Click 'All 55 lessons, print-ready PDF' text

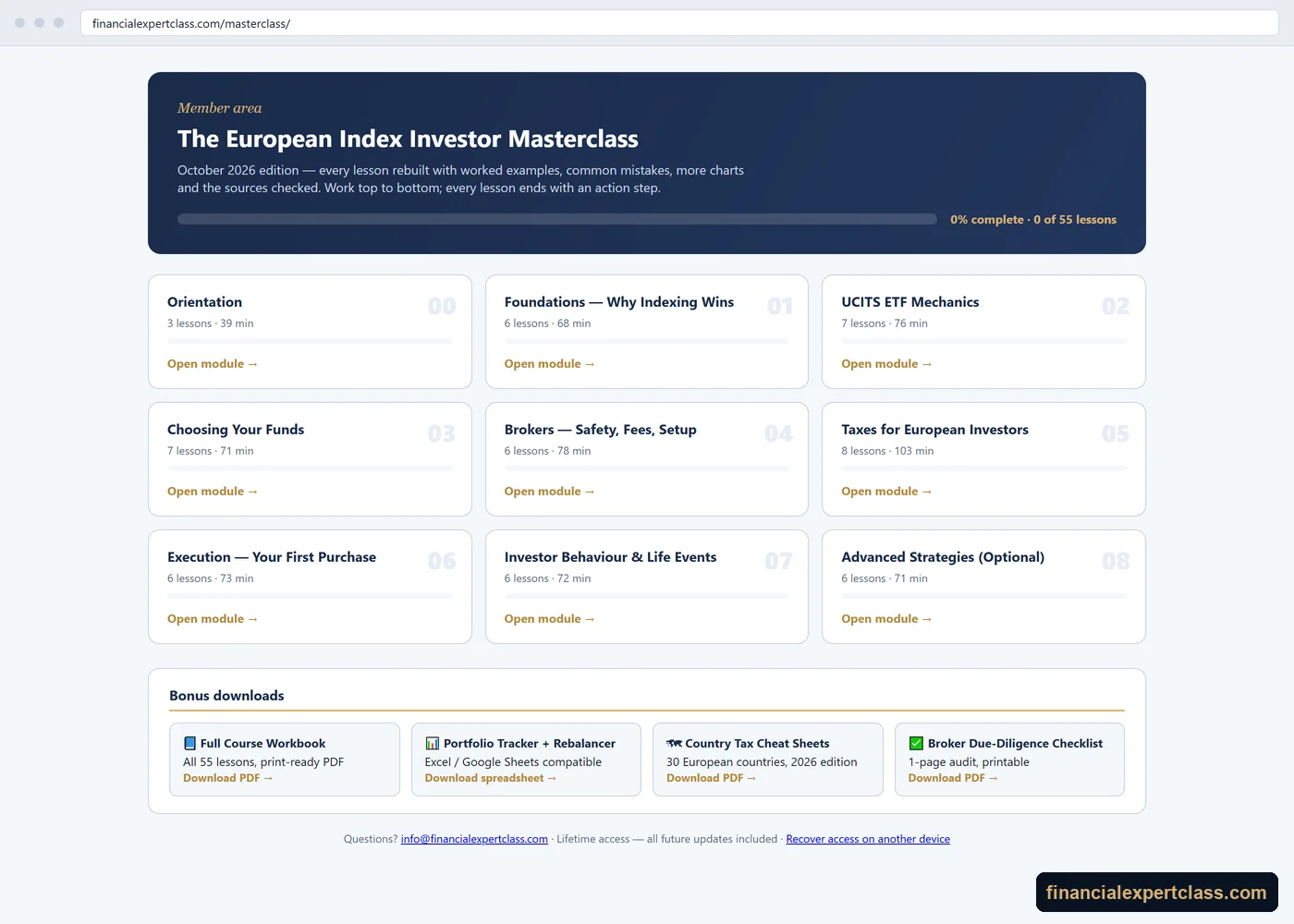[x=263, y=762]
